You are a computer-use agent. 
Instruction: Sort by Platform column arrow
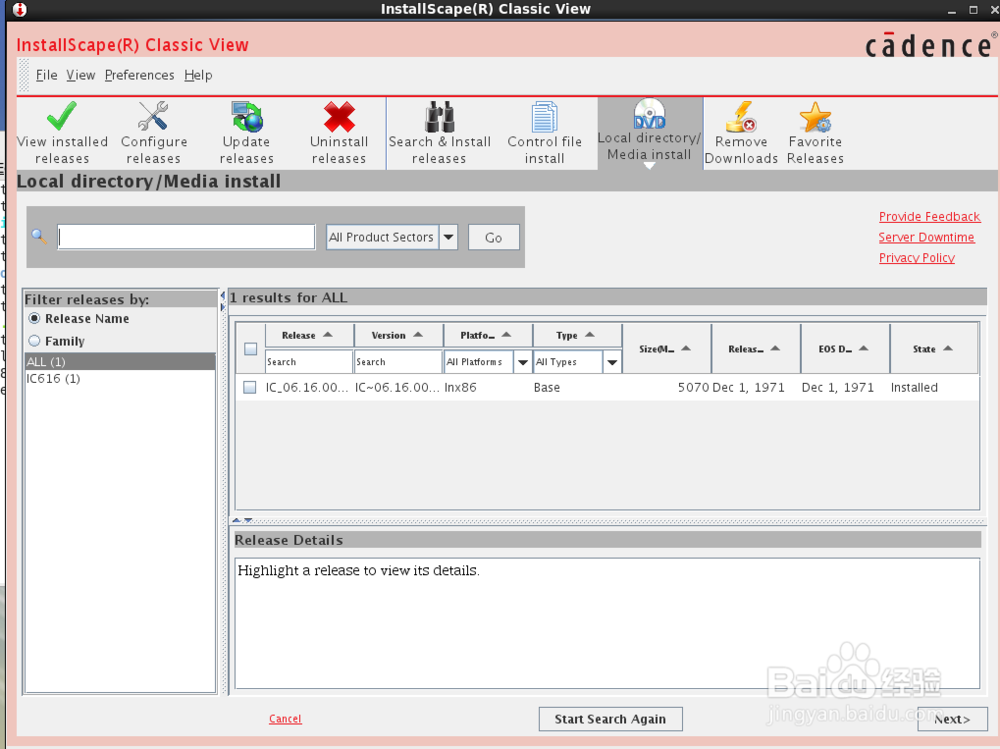[506, 335]
